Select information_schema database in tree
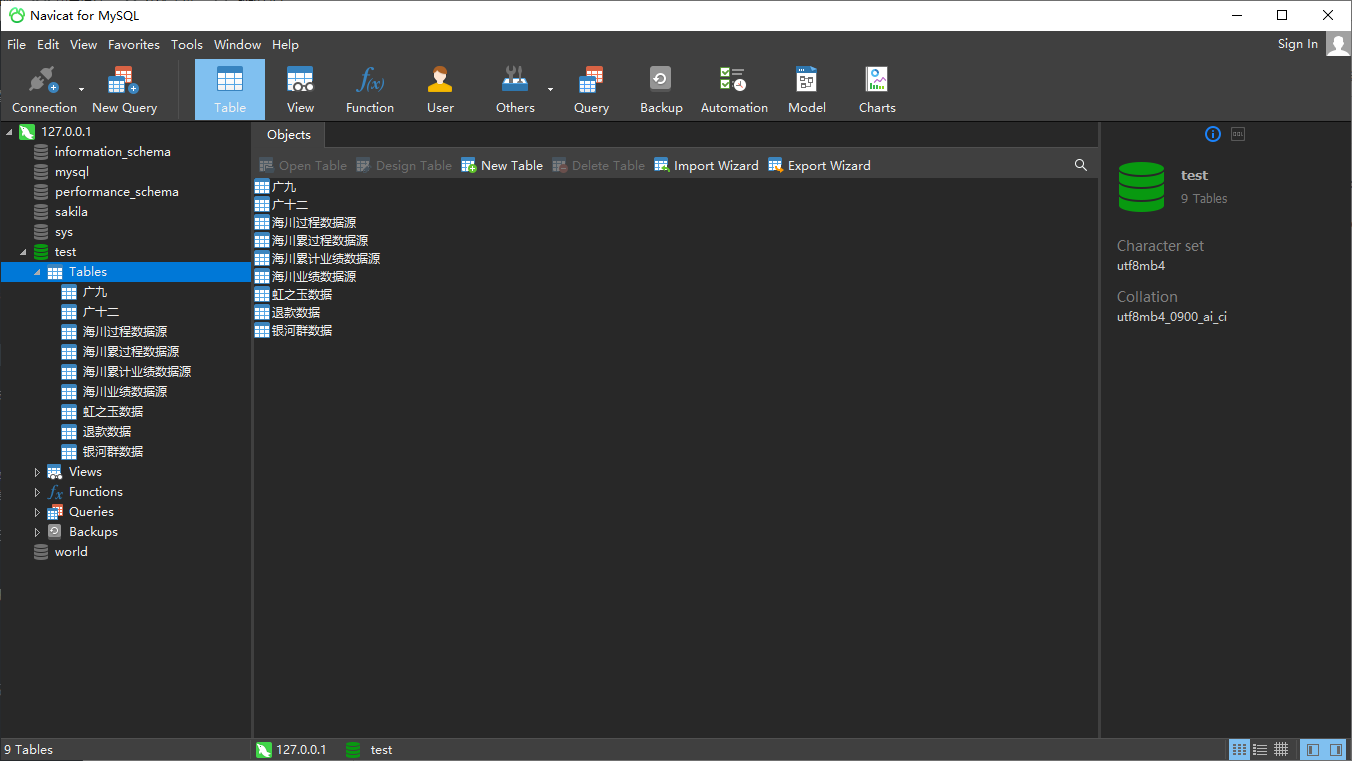 click(x=112, y=152)
